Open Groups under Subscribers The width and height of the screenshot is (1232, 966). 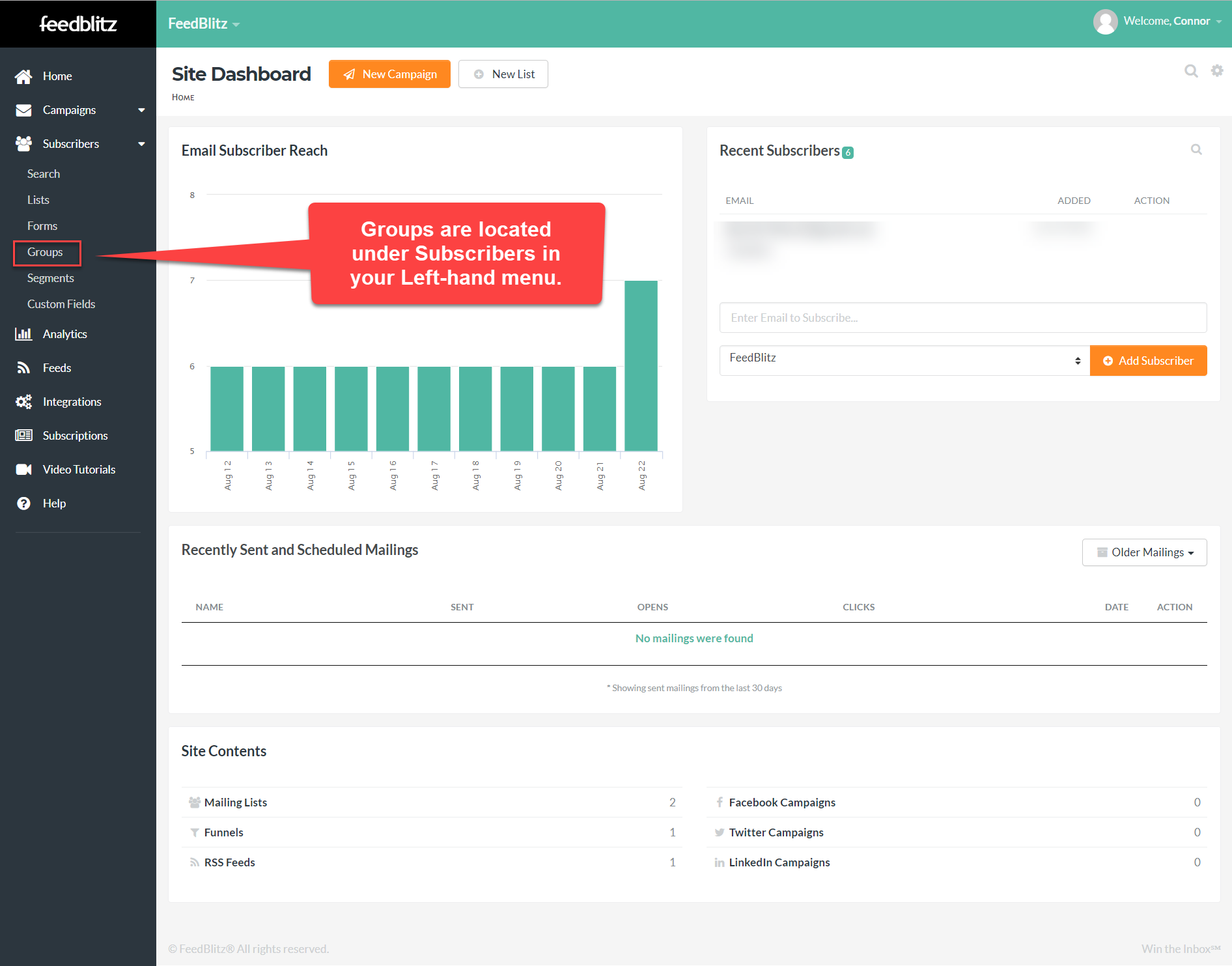(45, 252)
